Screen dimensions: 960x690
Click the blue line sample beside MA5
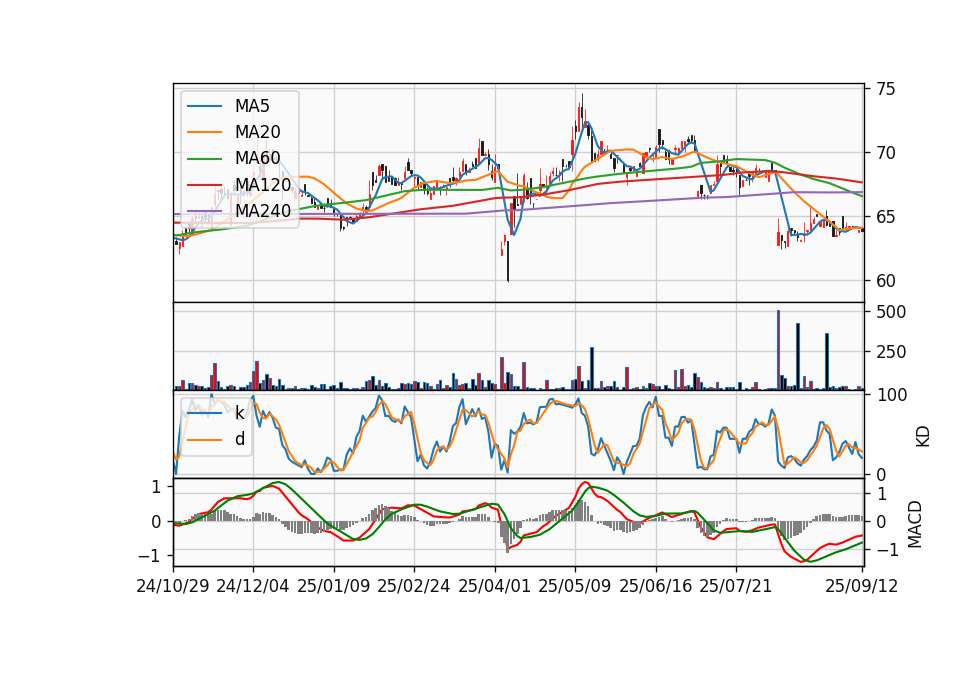[x=204, y=107]
